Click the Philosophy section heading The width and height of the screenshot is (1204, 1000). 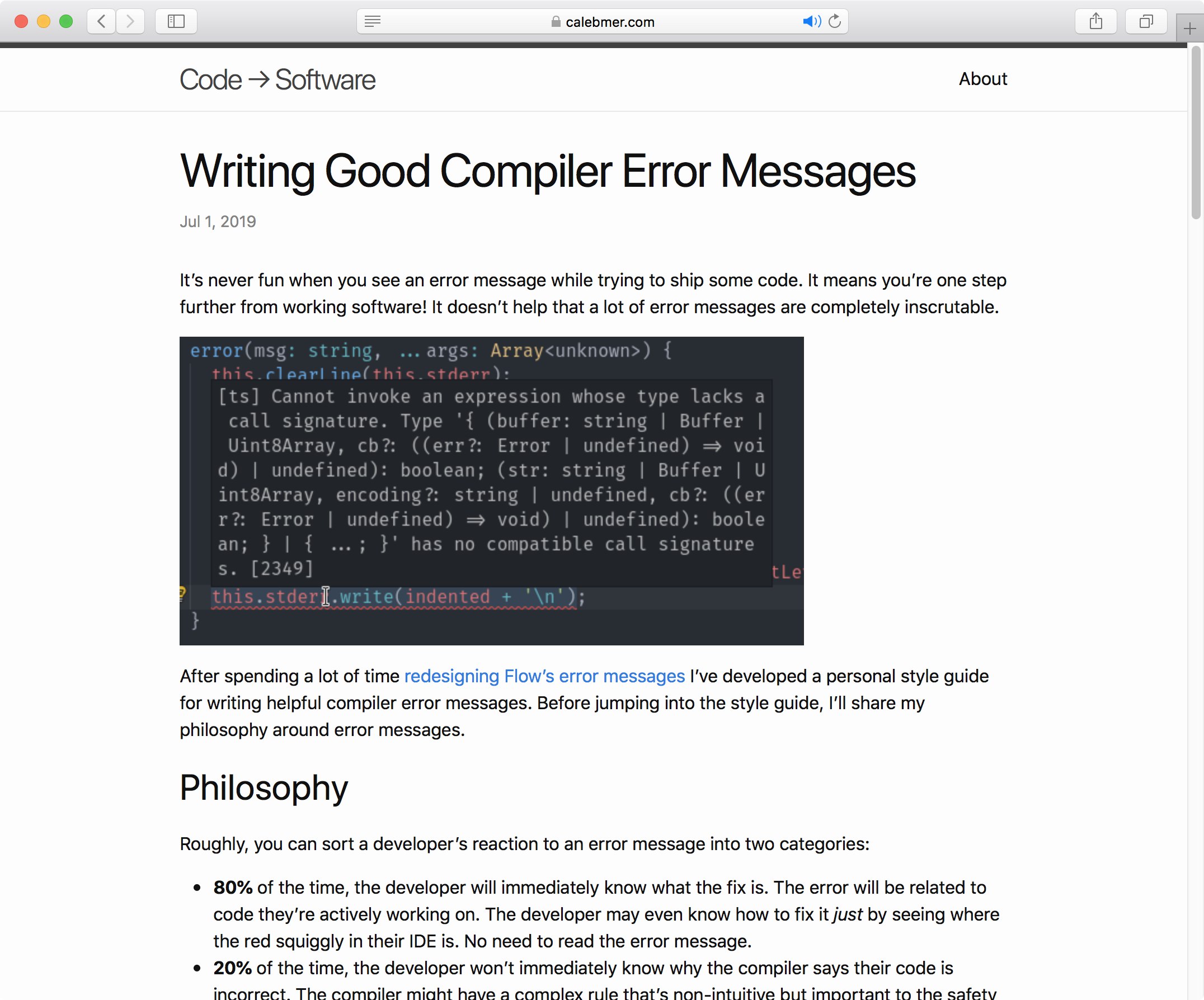(x=264, y=787)
